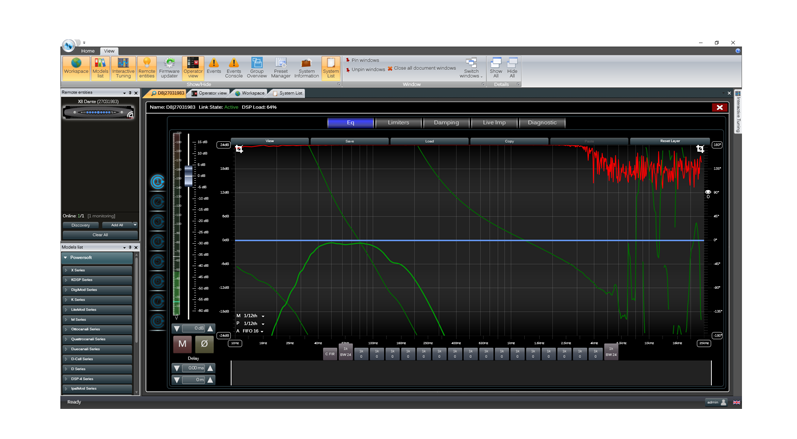Viewport: 797px width, 439px height.
Task: Toggle the Mute M button
Action: coord(182,344)
